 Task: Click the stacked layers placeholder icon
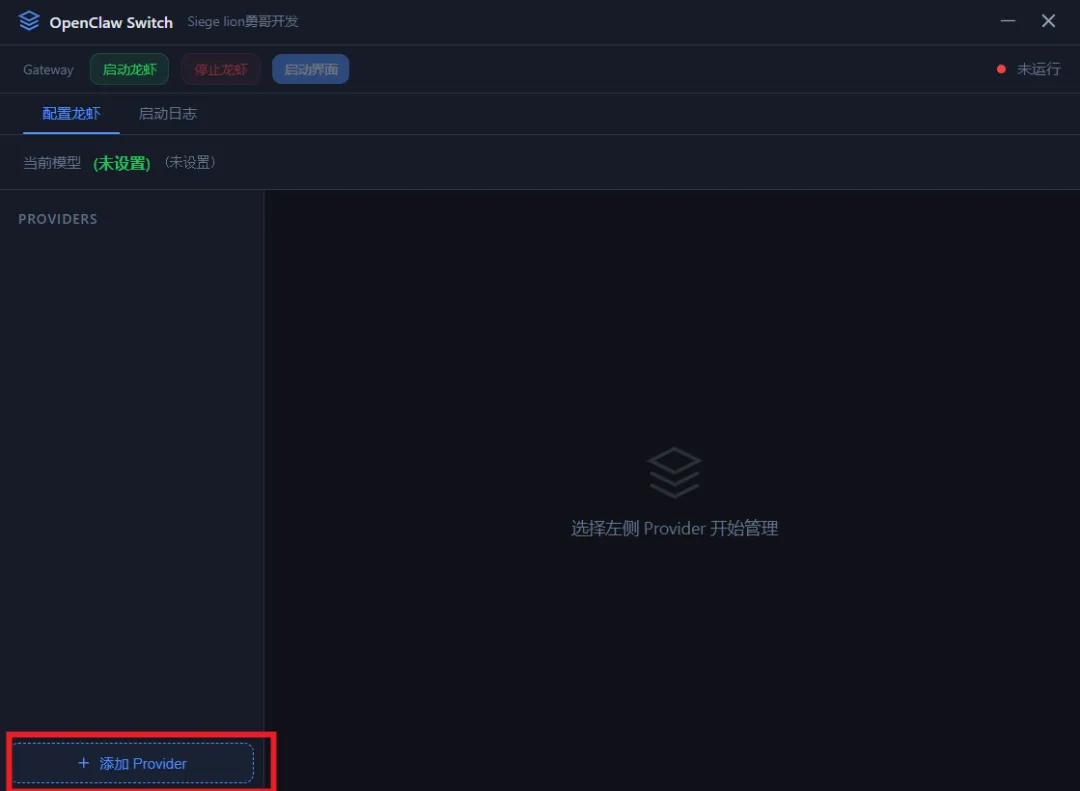click(674, 473)
